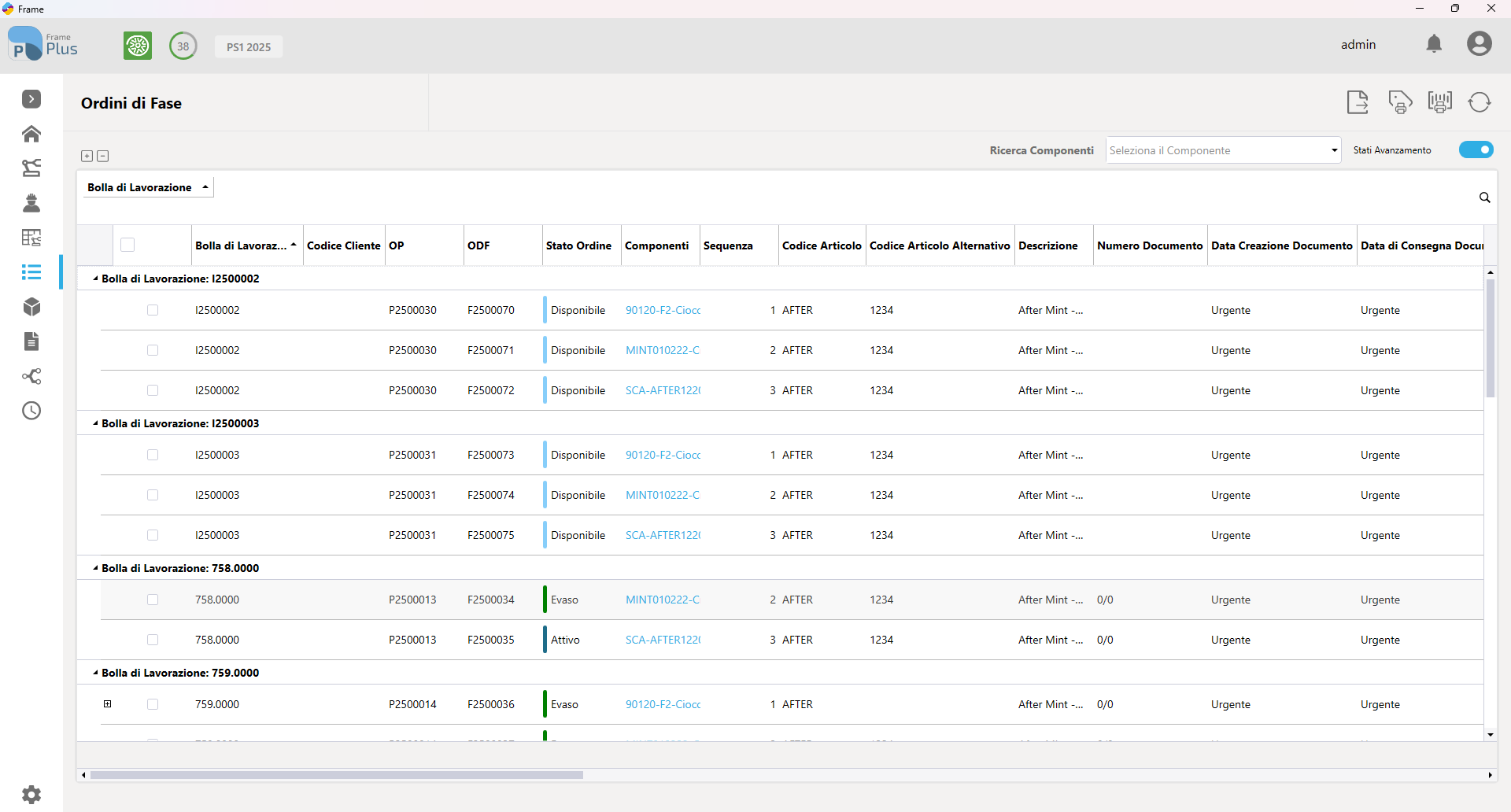Sort by Codice Articolo column header
The height and width of the screenshot is (812, 1511).
(x=822, y=245)
